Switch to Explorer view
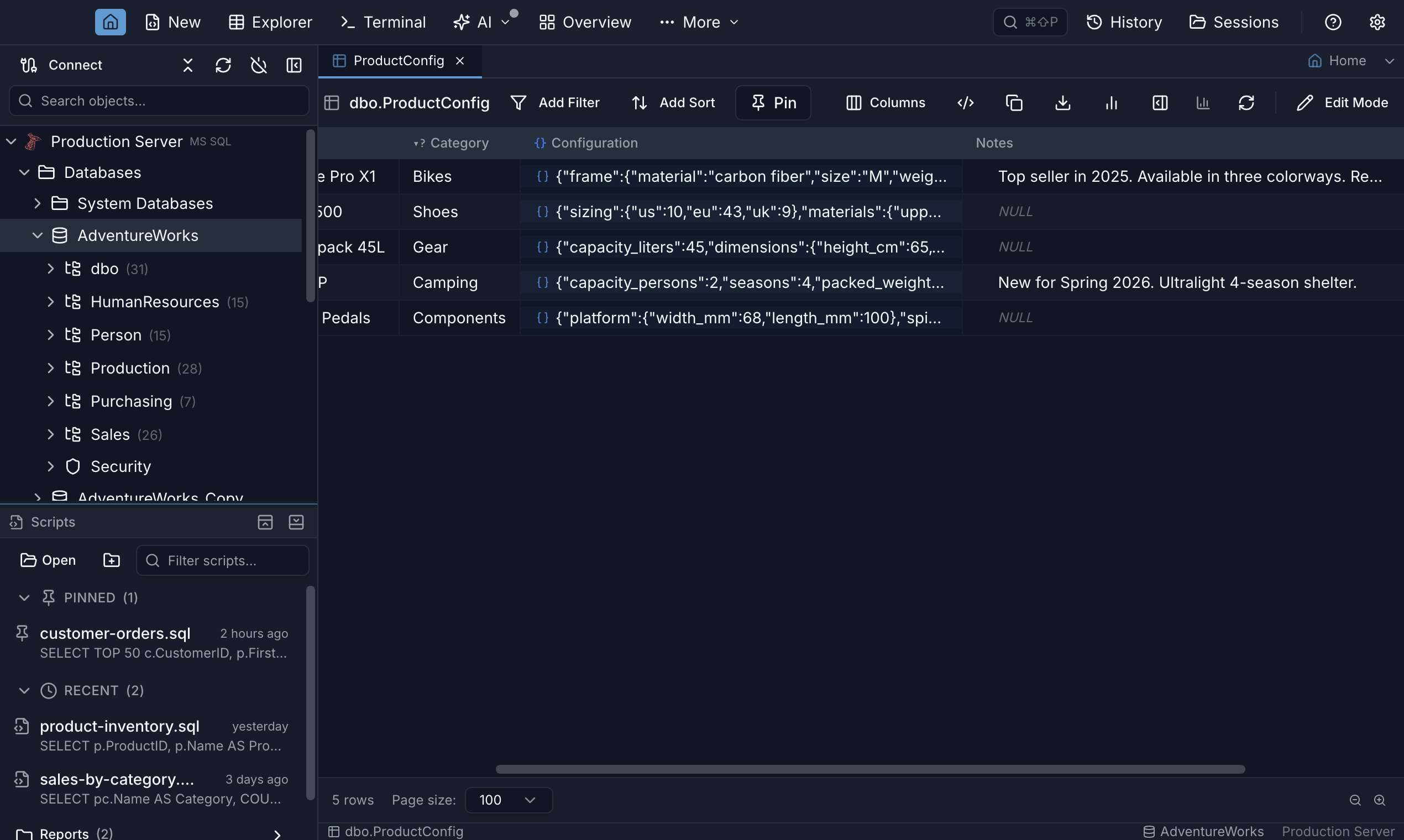Screen dimensions: 1404x840 point(270,22)
